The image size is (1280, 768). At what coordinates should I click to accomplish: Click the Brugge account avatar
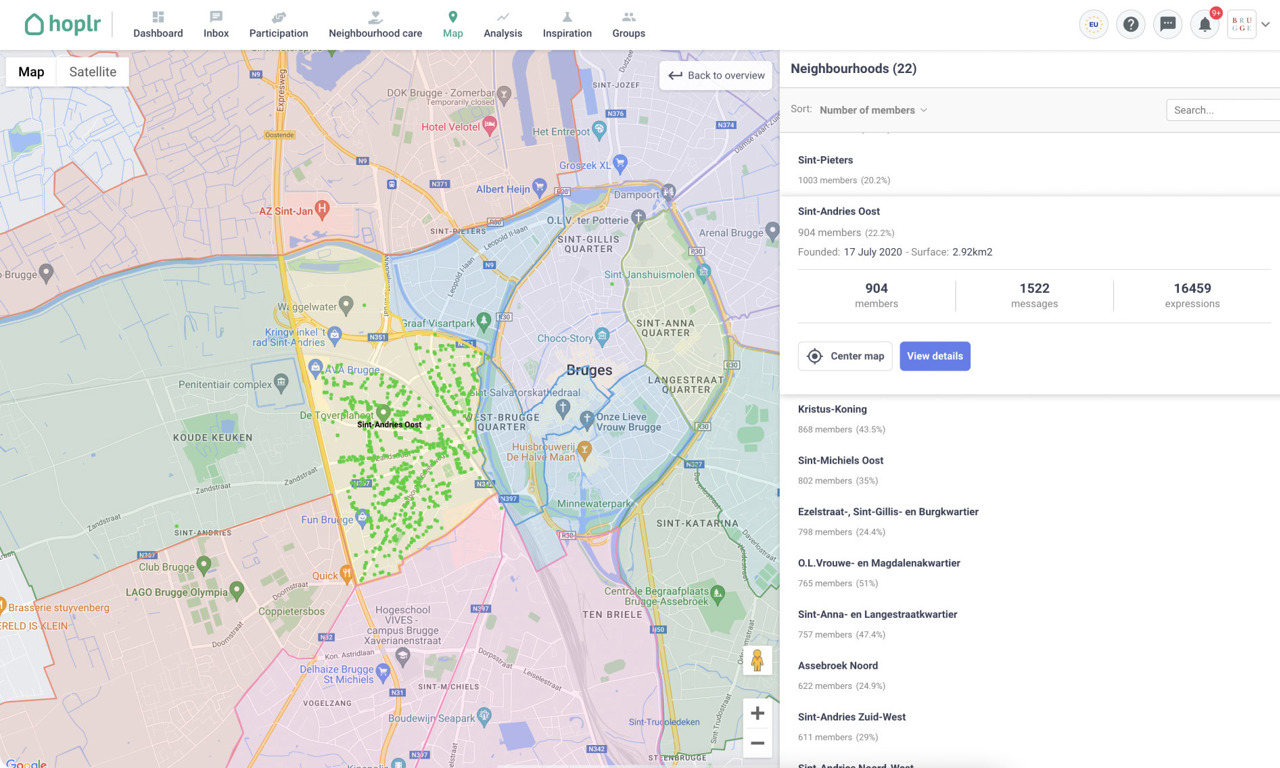tap(1241, 25)
